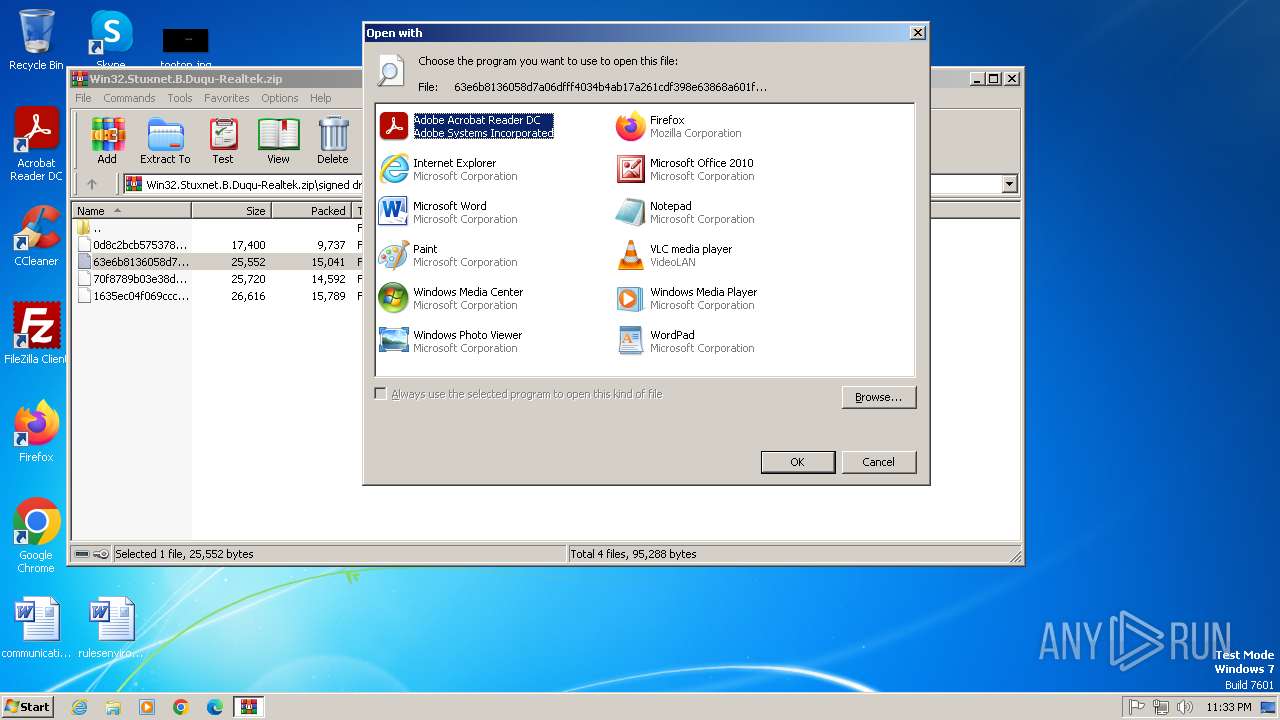Toggle Always use selected program checkbox
The height and width of the screenshot is (720, 1280).
(380, 394)
